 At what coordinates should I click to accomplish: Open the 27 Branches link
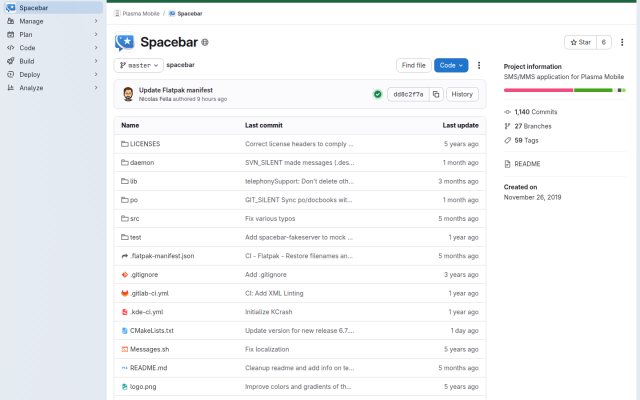532,126
